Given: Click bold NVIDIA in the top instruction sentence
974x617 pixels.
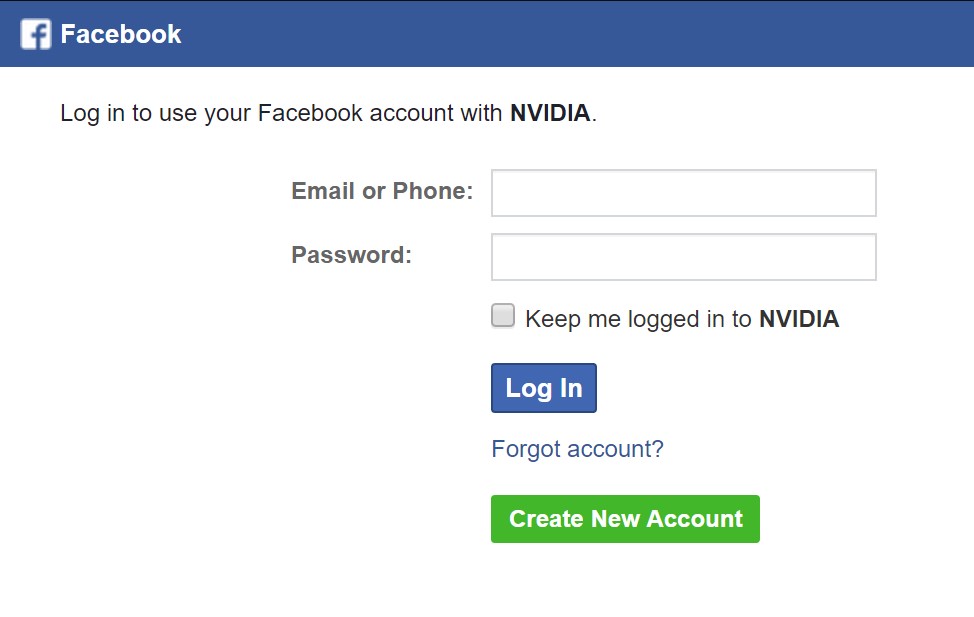Looking at the screenshot, I should click(550, 113).
